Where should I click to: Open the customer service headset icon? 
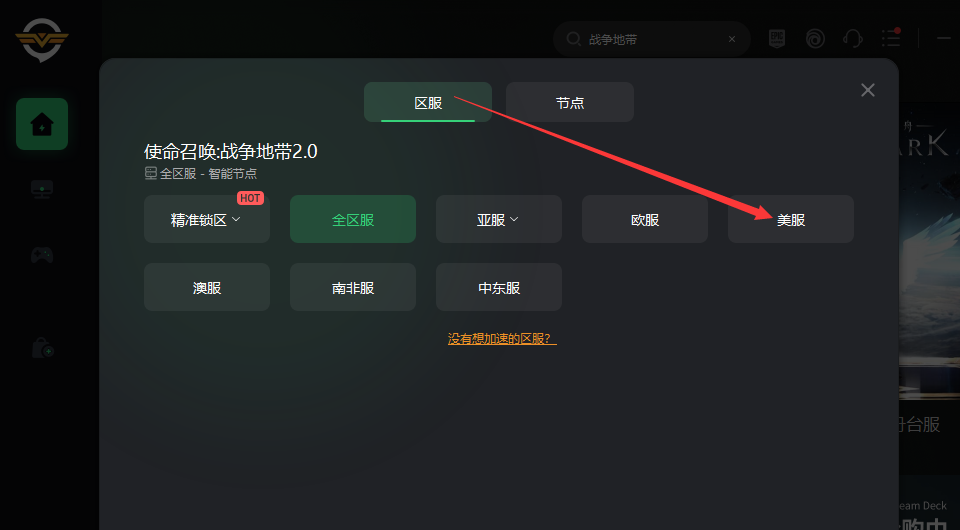pos(852,39)
